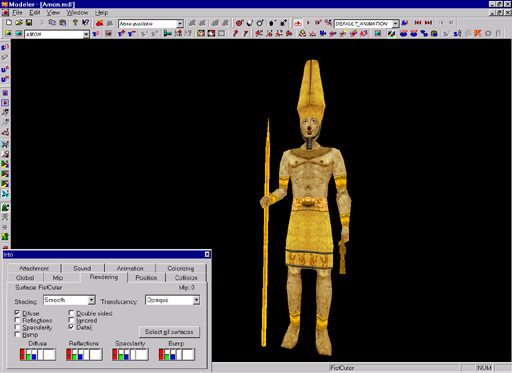Click the blue S8 icon in second toolbar

[x=458, y=33]
